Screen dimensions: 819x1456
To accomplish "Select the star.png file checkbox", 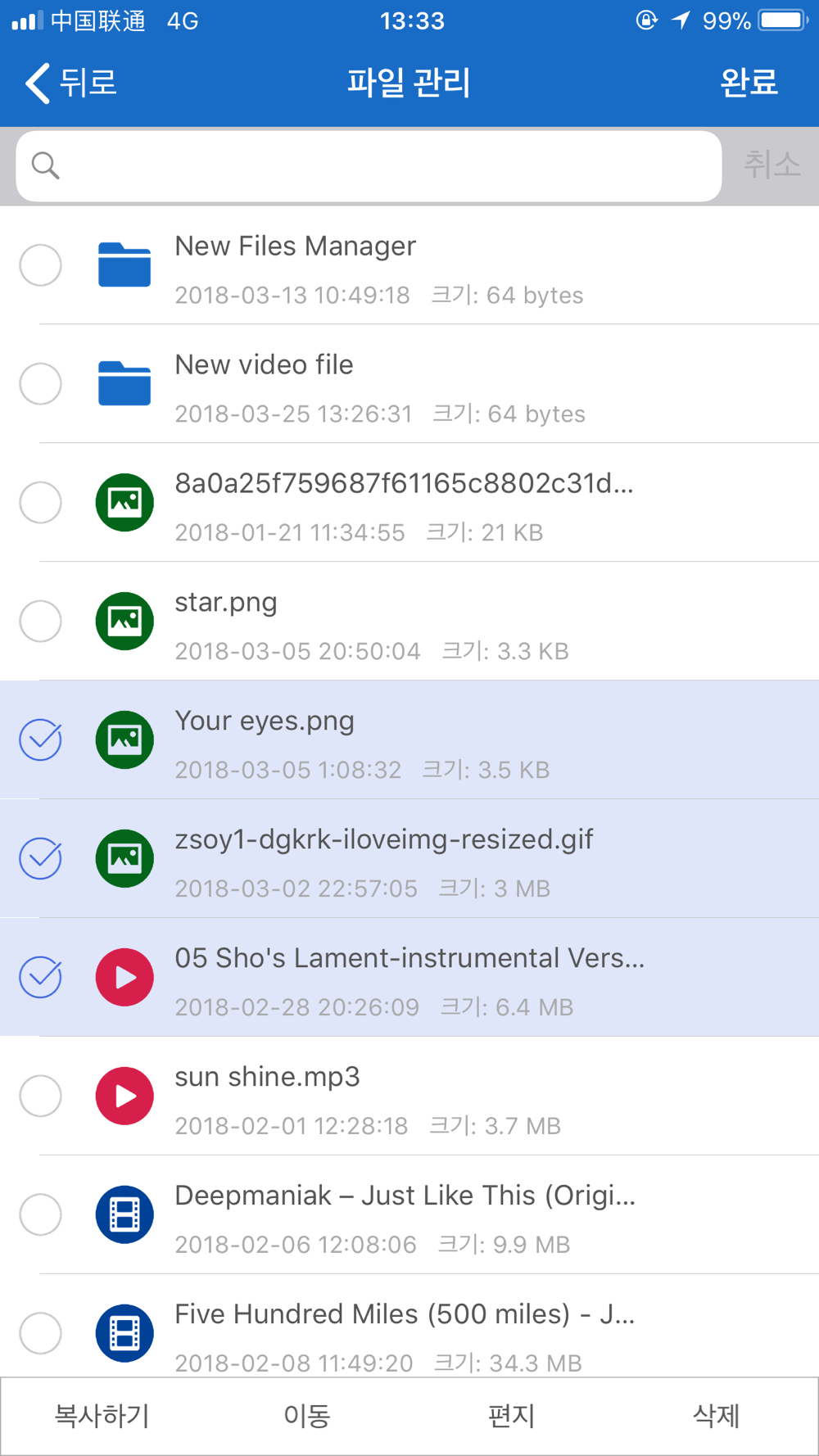I will coord(40,621).
